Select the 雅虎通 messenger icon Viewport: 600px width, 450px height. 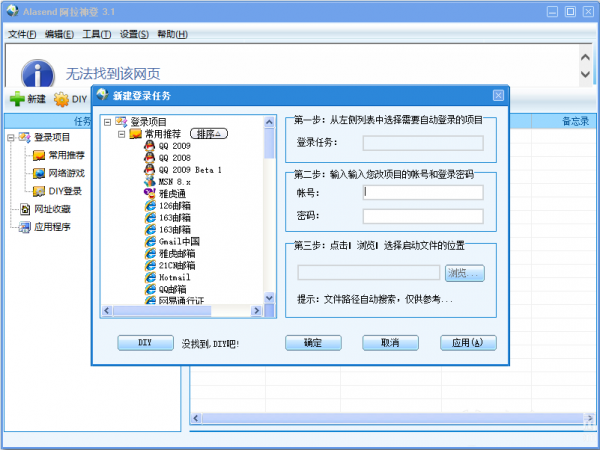pos(150,193)
